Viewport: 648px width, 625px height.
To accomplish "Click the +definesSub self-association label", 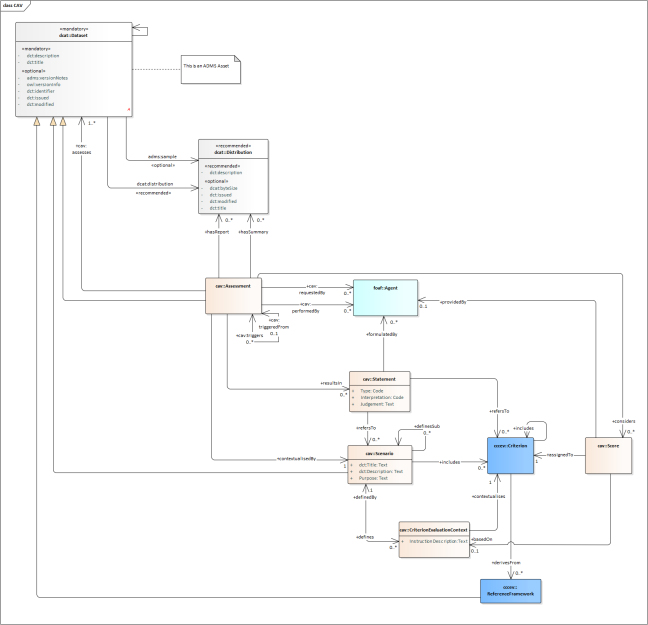I will pyautogui.click(x=427, y=426).
